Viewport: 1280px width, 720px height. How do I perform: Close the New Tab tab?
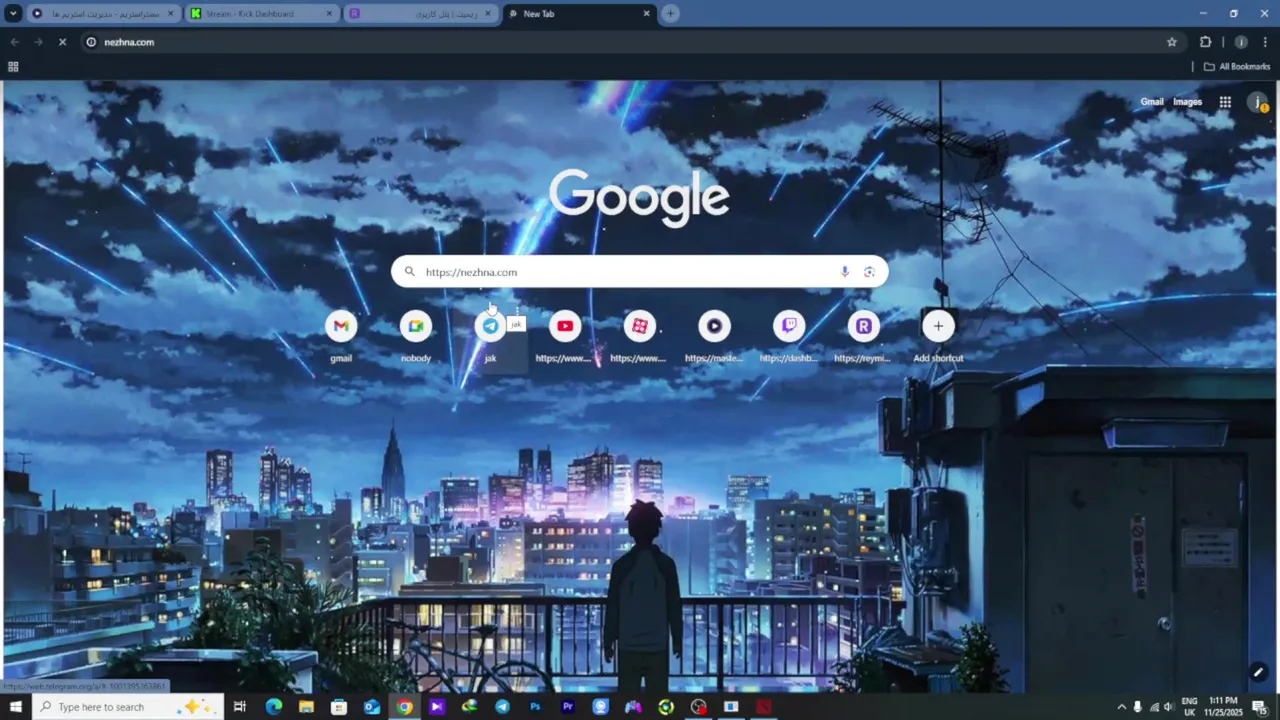(x=646, y=13)
